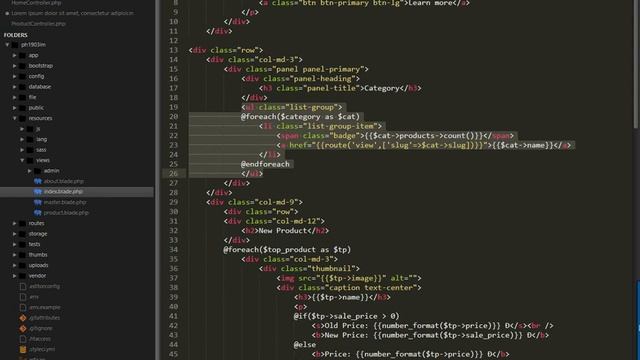640x360 pixels.
Task: Click the admin folder icon
Action: coord(37,171)
